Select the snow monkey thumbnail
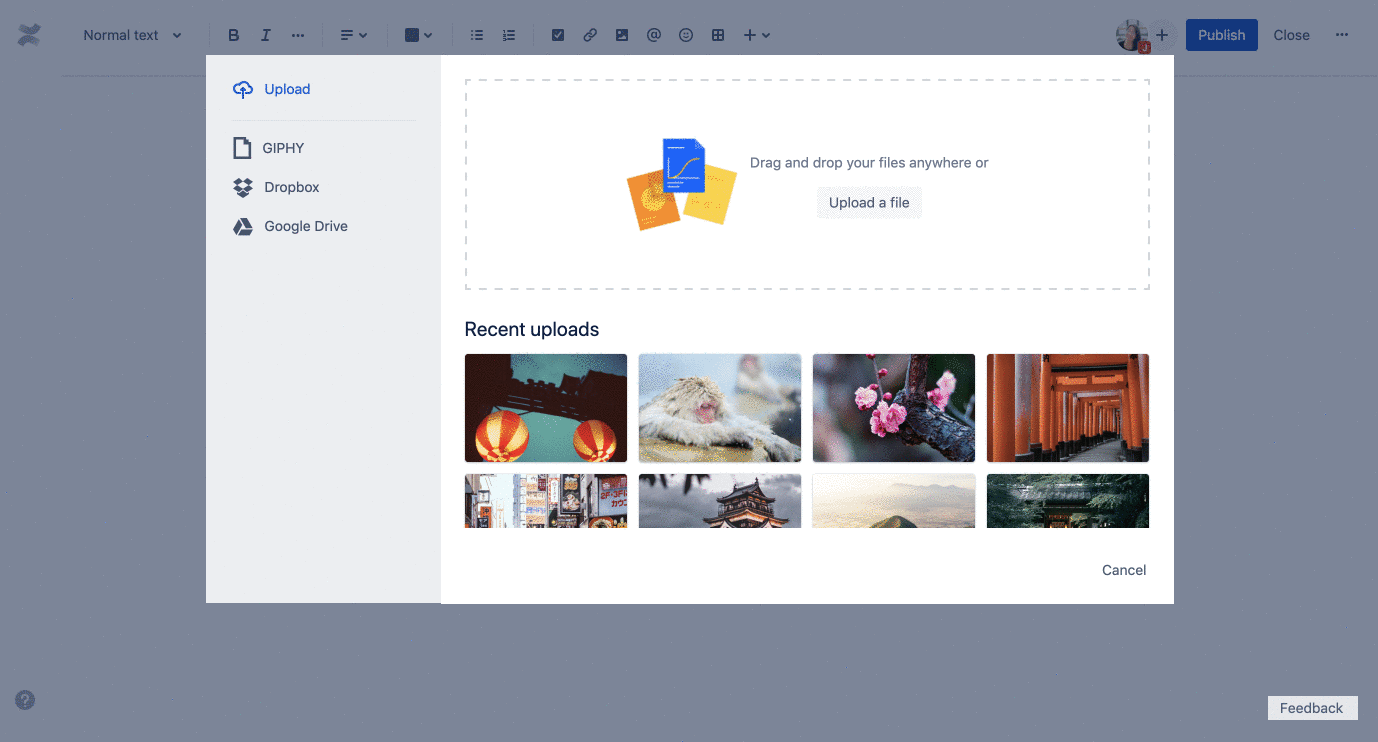 [720, 408]
